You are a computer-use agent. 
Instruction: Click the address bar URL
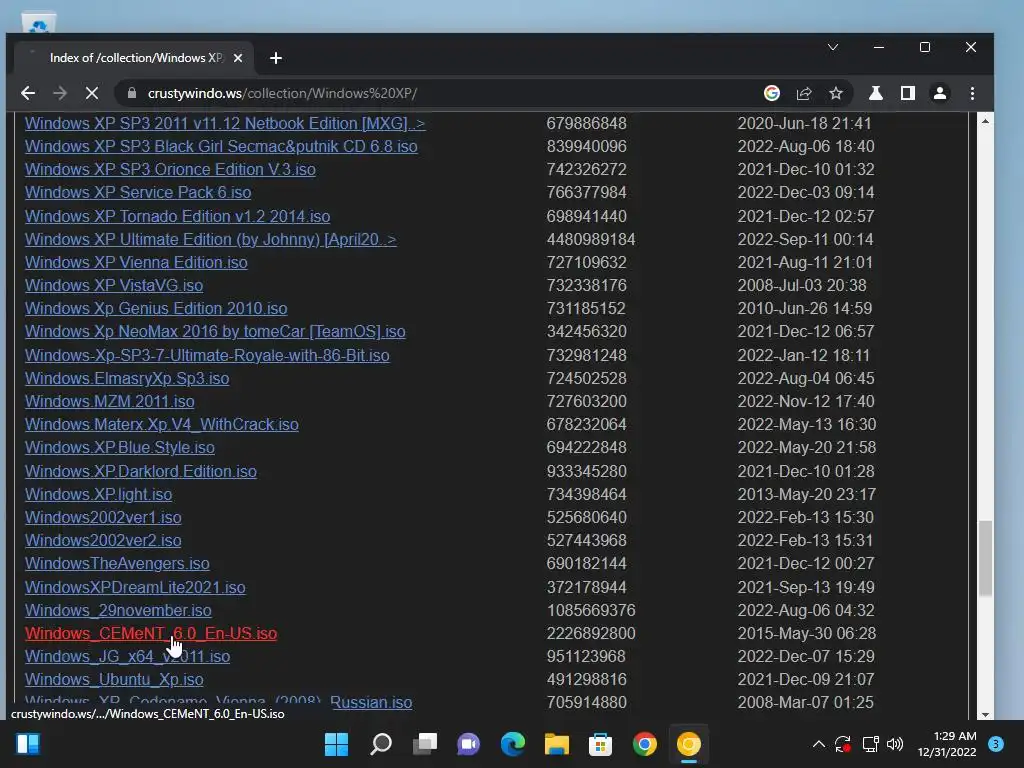282,93
